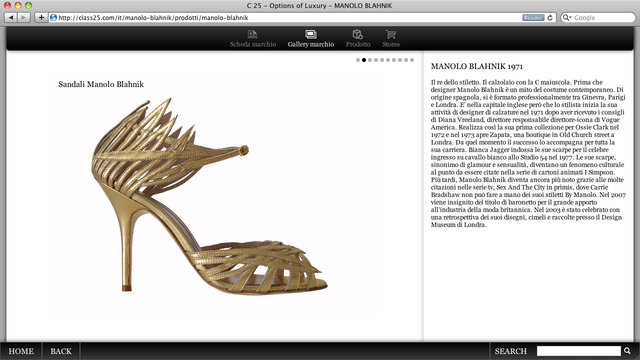Open the Prodotto box icon
640x360 pixels.
point(358,34)
